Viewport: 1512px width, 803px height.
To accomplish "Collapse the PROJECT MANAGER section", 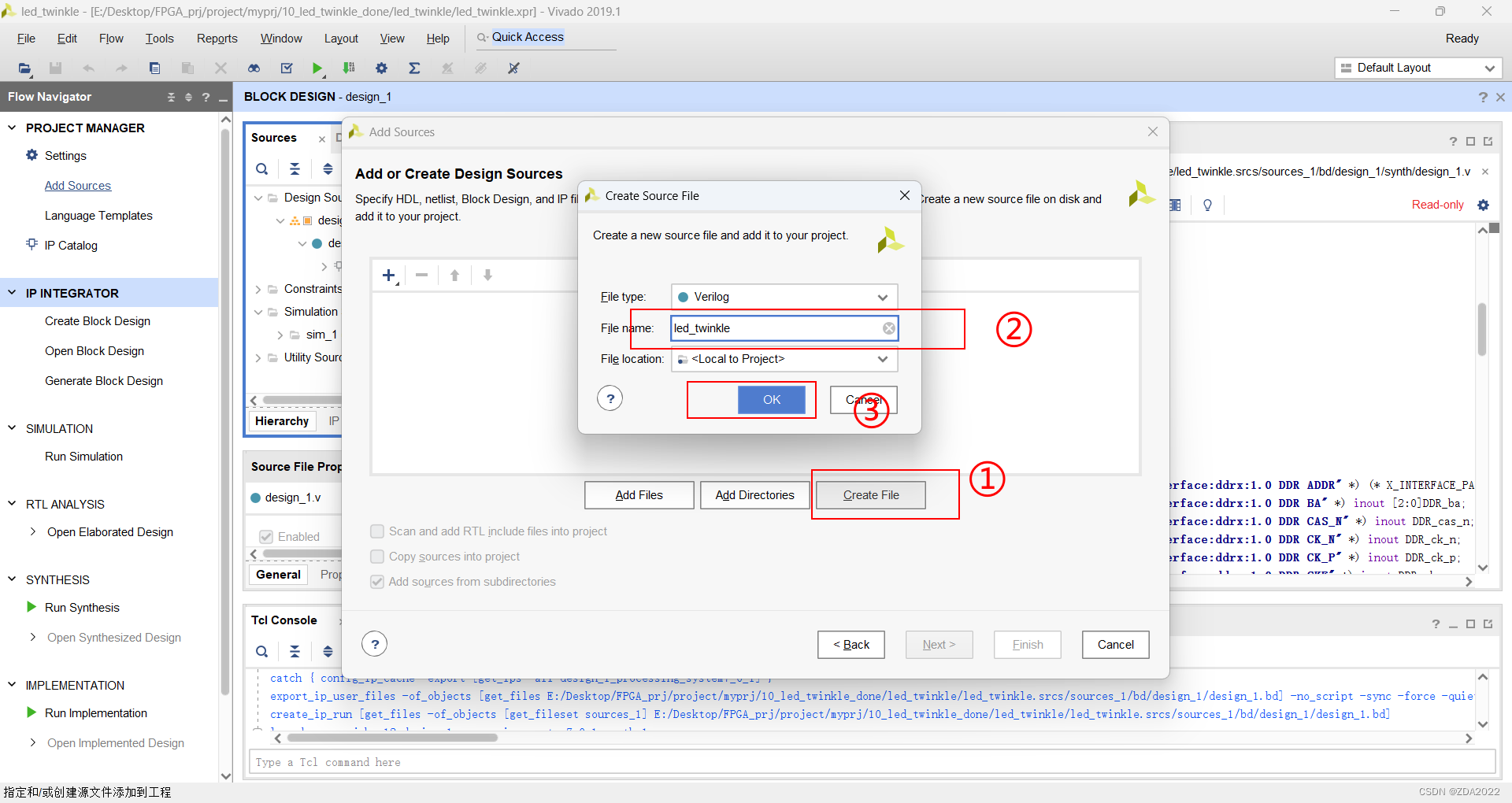I will (x=12, y=128).
